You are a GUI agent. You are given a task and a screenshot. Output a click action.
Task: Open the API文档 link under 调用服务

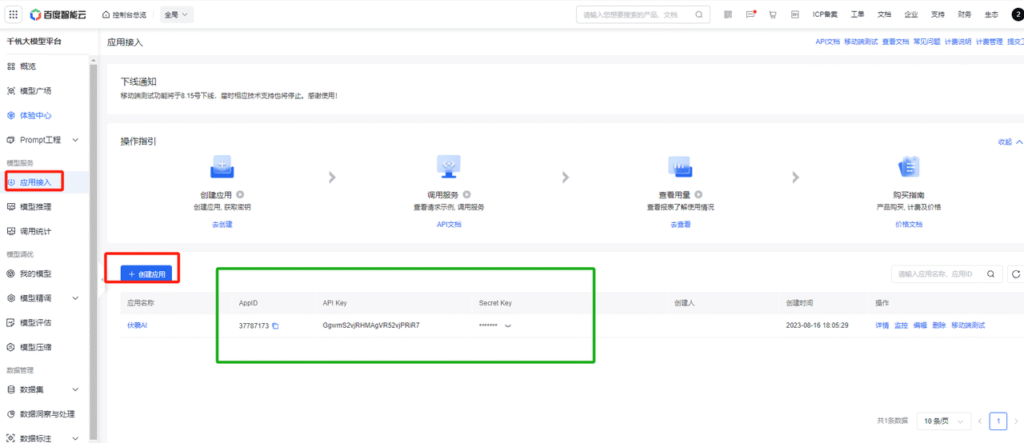pyautogui.click(x=449, y=224)
